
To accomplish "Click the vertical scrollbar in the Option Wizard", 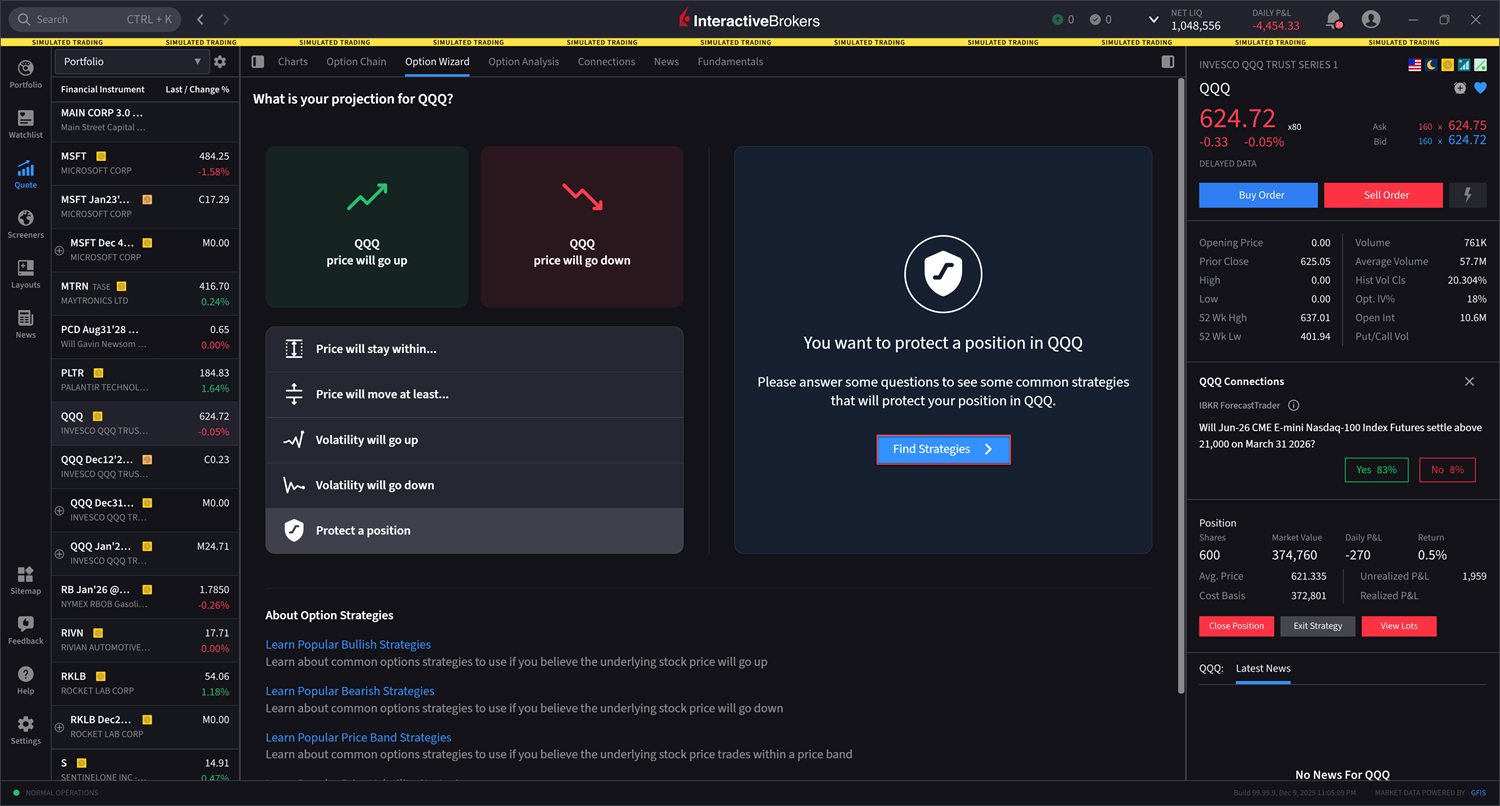I will click(x=1181, y=400).
